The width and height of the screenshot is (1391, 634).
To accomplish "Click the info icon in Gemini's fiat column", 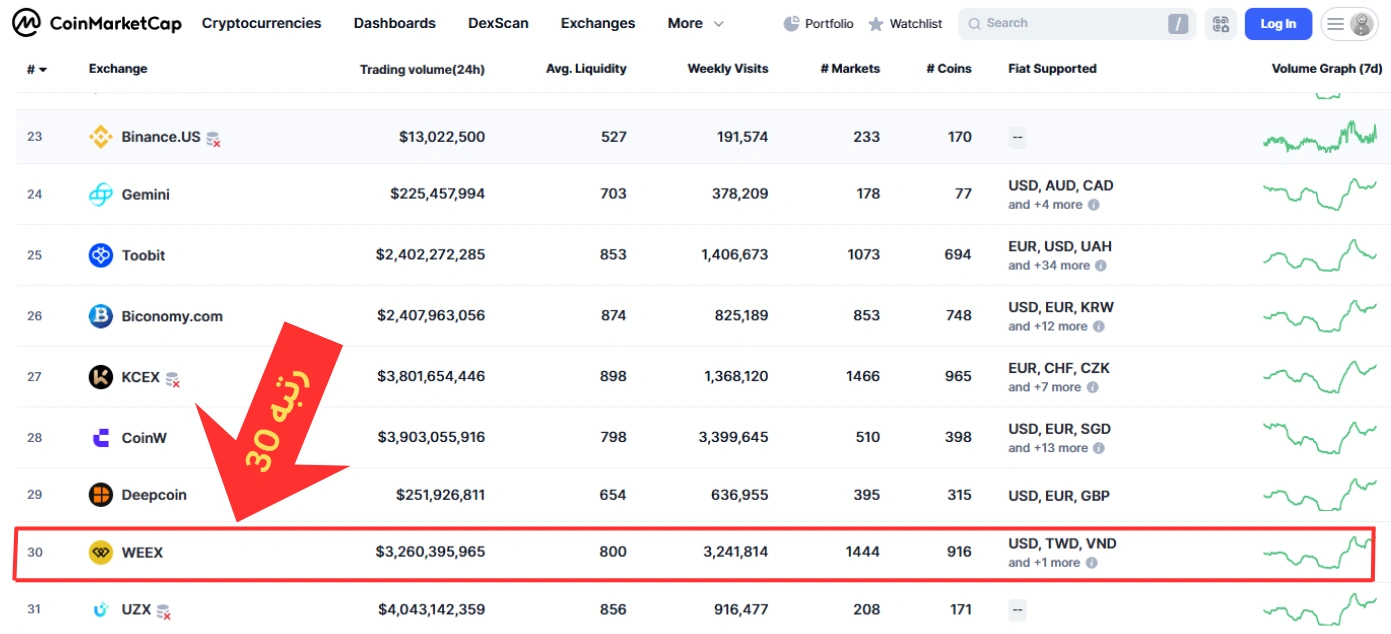I will (1093, 205).
